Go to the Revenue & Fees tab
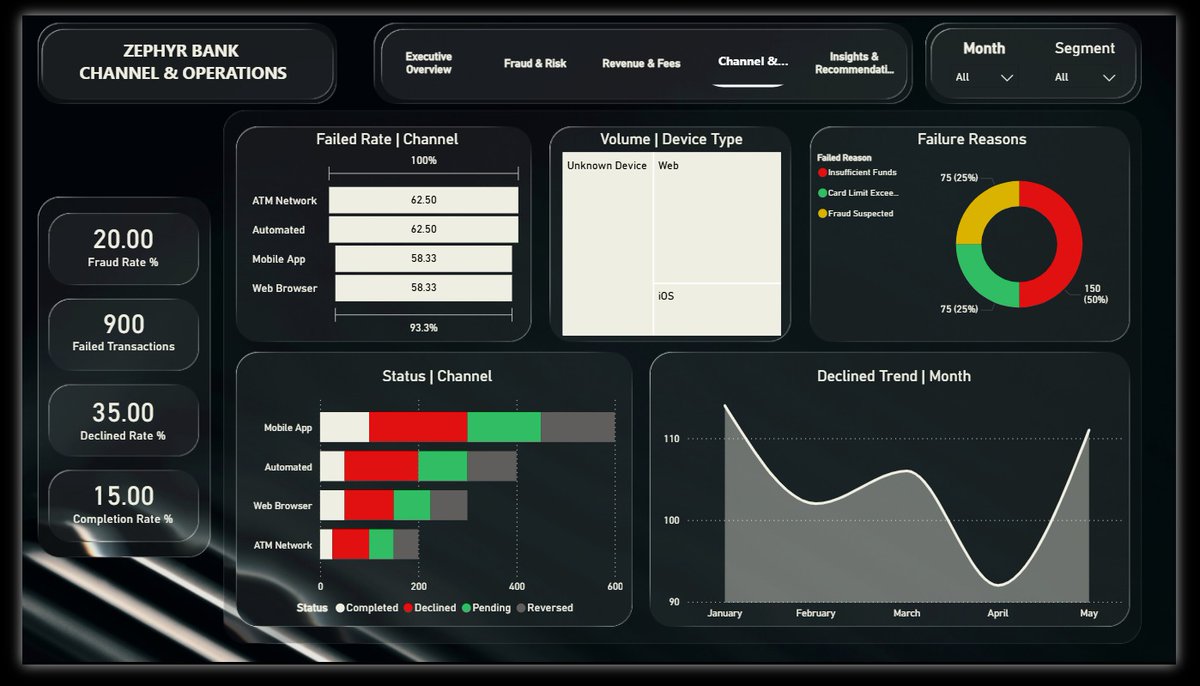The image size is (1200, 686). point(641,63)
